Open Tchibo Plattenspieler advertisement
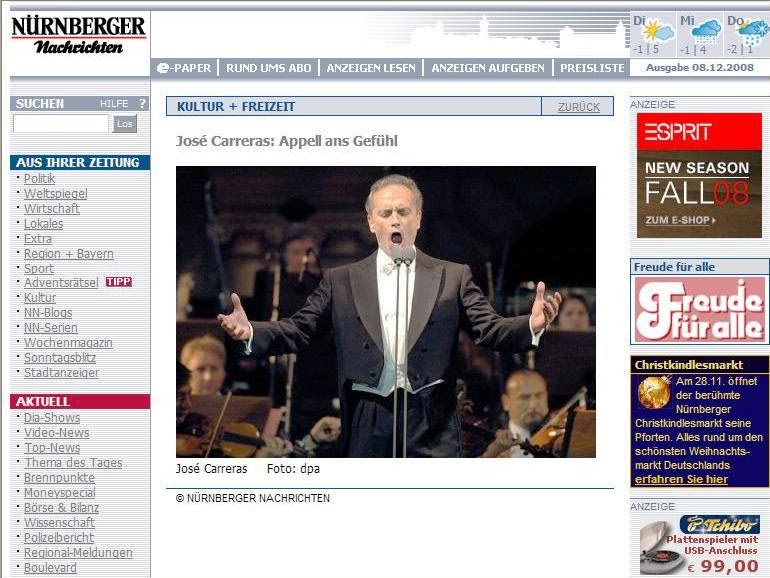The width and height of the screenshot is (770, 578). [x=700, y=545]
